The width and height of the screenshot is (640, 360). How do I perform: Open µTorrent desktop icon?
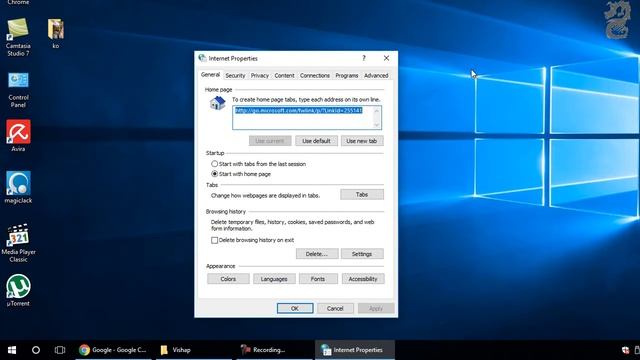(x=18, y=290)
